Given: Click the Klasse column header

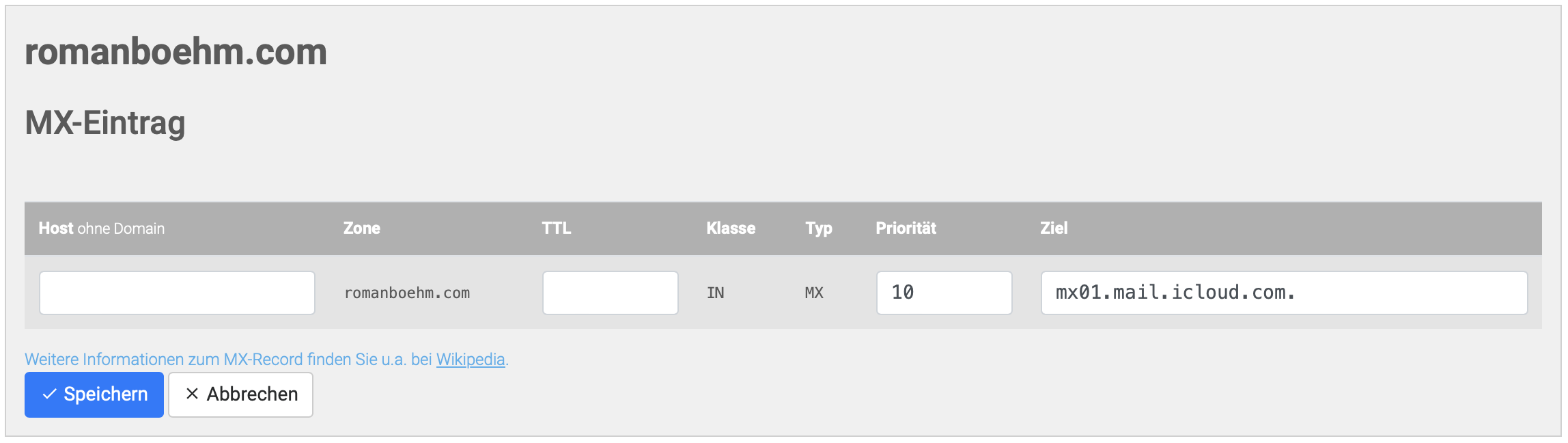Looking at the screenshot, I should (729, 228).
